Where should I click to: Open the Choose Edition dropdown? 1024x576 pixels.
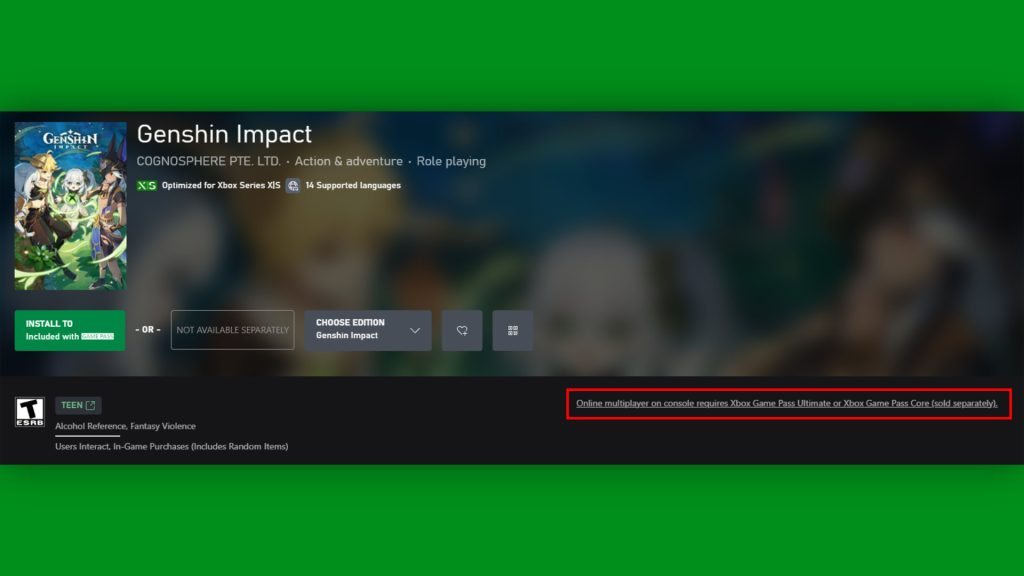368,330
